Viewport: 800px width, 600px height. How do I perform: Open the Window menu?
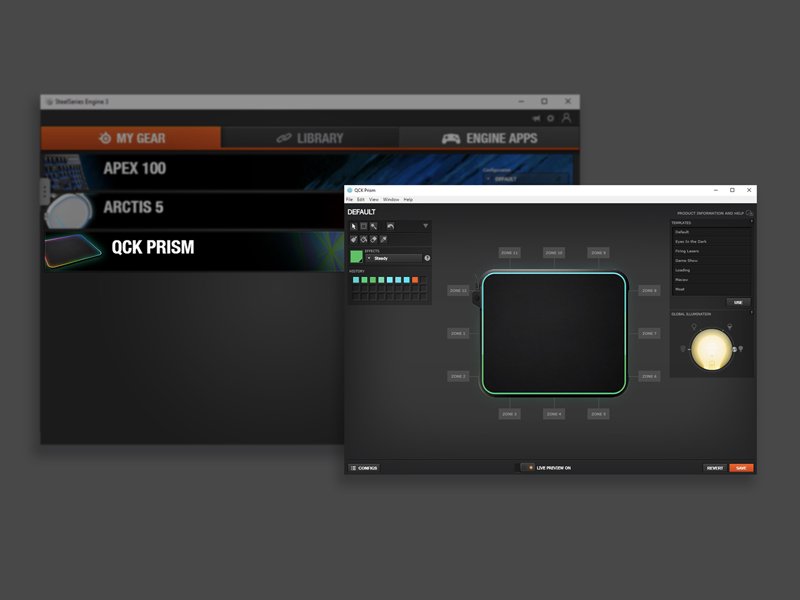coord(391,199)
